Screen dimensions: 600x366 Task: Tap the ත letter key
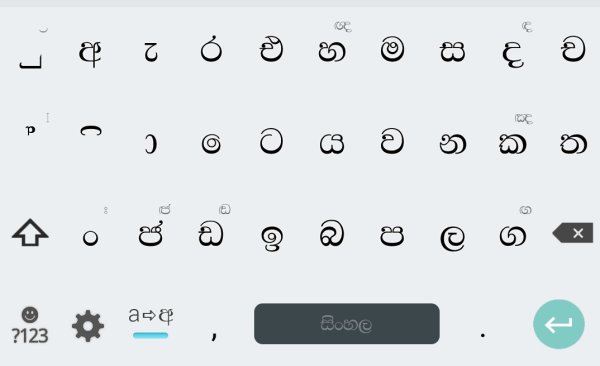[573, 144]
